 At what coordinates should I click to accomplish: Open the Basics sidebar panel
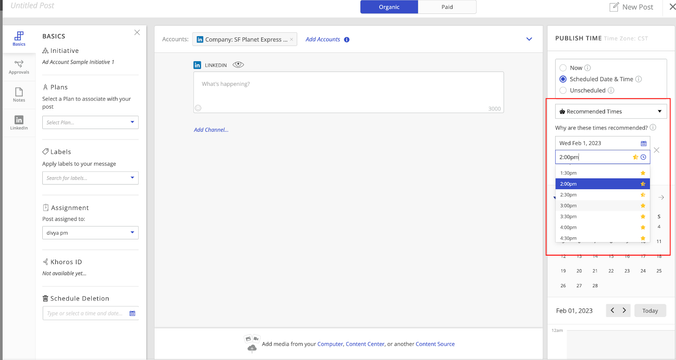[19, 38]
